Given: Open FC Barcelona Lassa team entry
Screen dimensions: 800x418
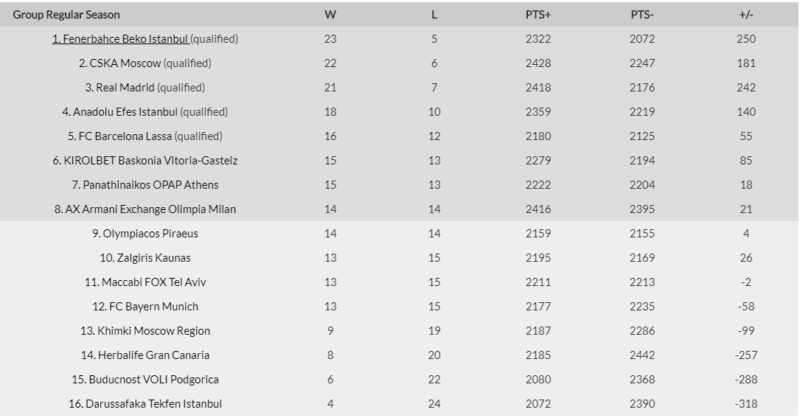Looking at the screenshot, I should pyautogui.click(x=124, y=136).
